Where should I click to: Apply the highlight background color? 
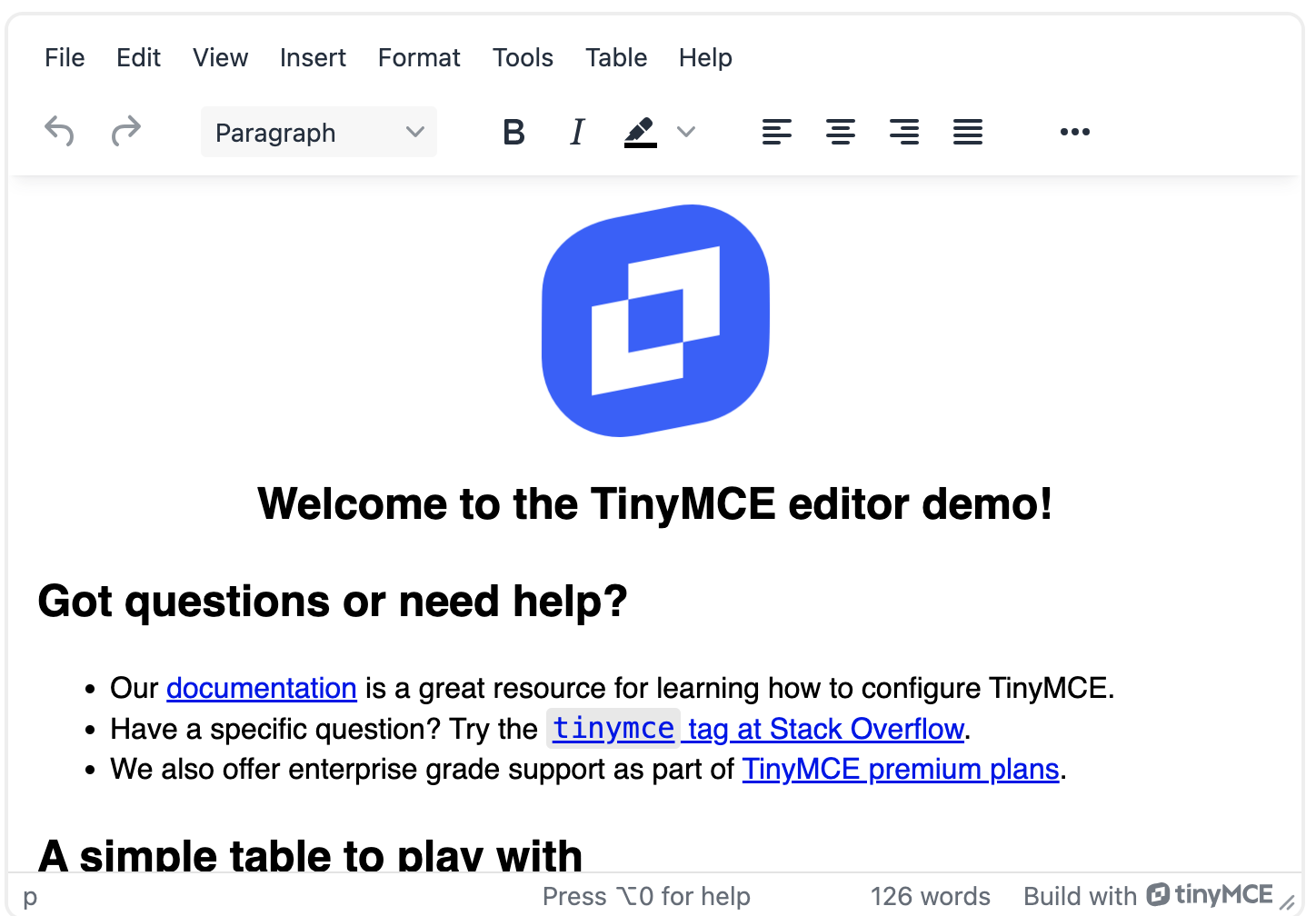click(641, 132)
